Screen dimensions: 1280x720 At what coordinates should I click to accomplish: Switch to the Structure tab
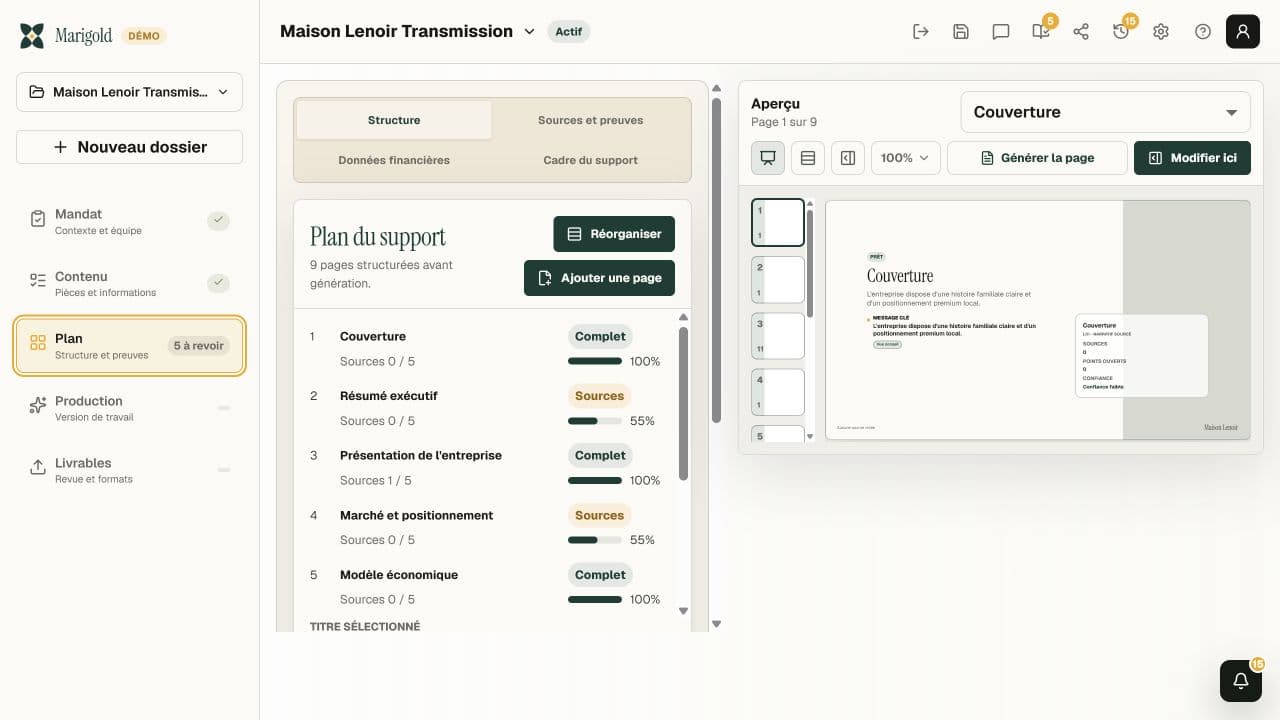click(x=394, y=120)
